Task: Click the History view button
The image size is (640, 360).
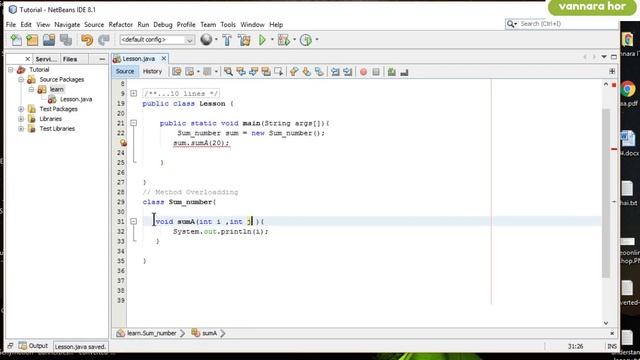Action: click(152, 71)
